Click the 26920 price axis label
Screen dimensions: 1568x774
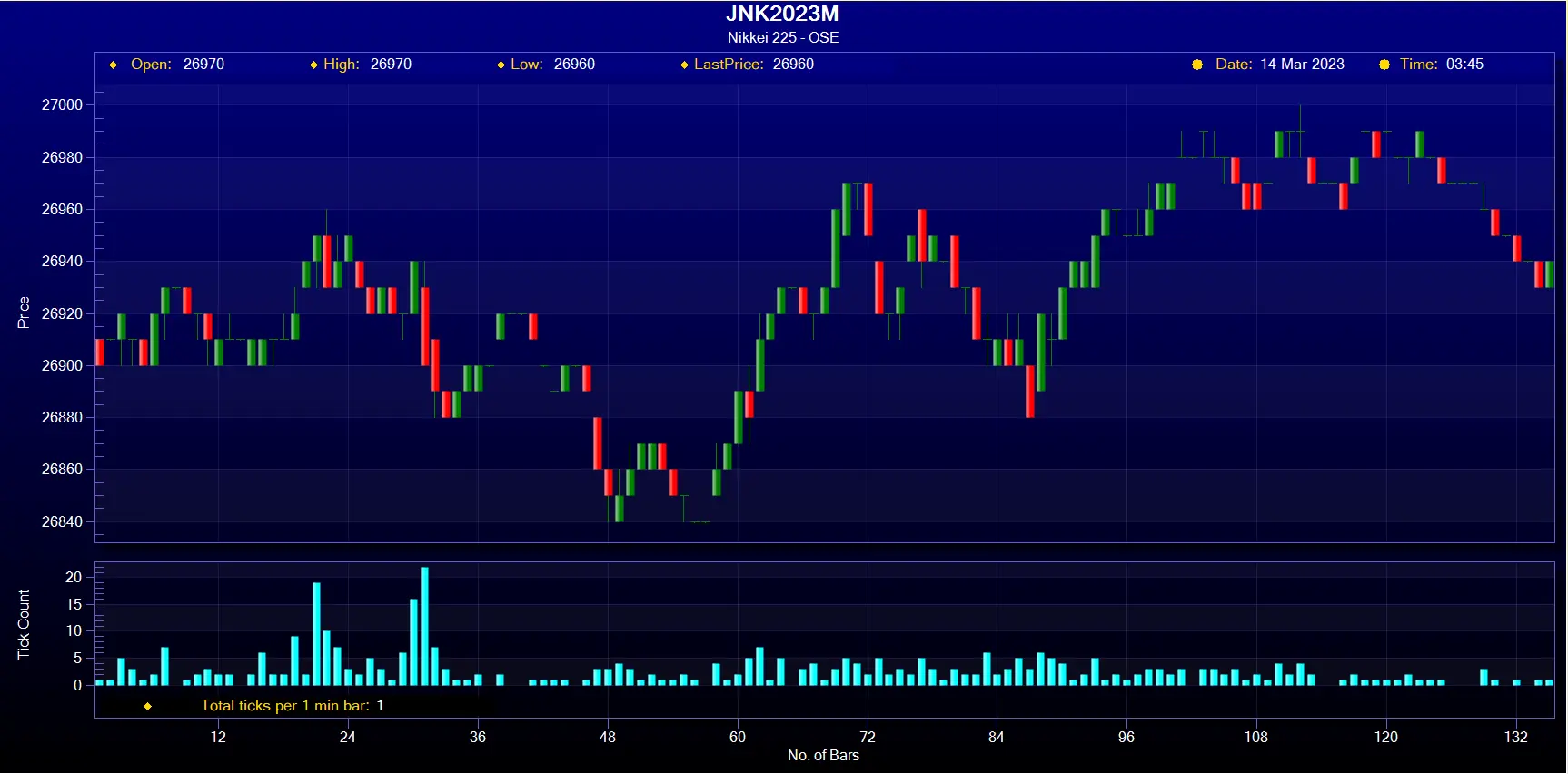point(62,313)
